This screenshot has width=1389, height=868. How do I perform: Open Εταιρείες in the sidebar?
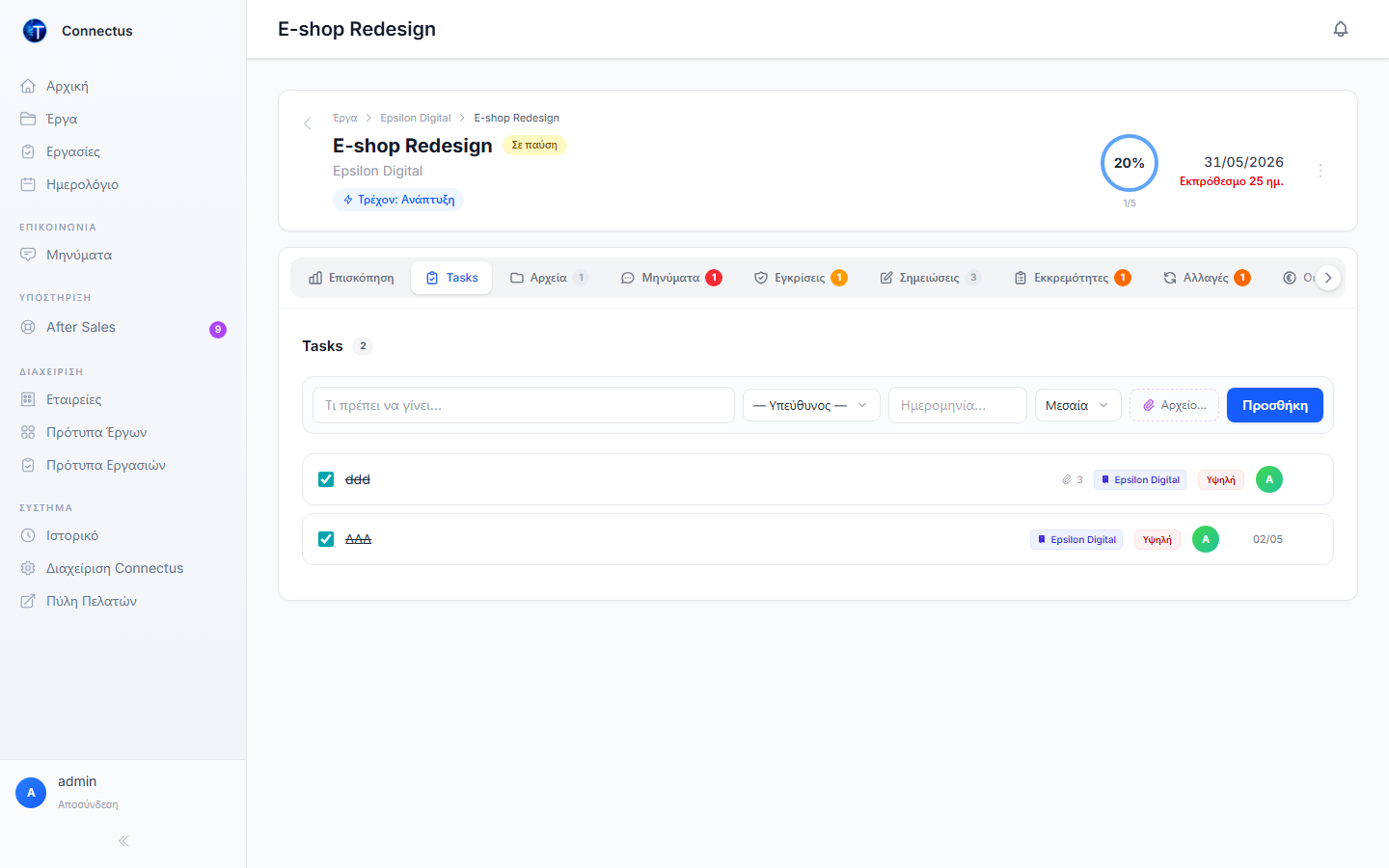coord(123,399)
